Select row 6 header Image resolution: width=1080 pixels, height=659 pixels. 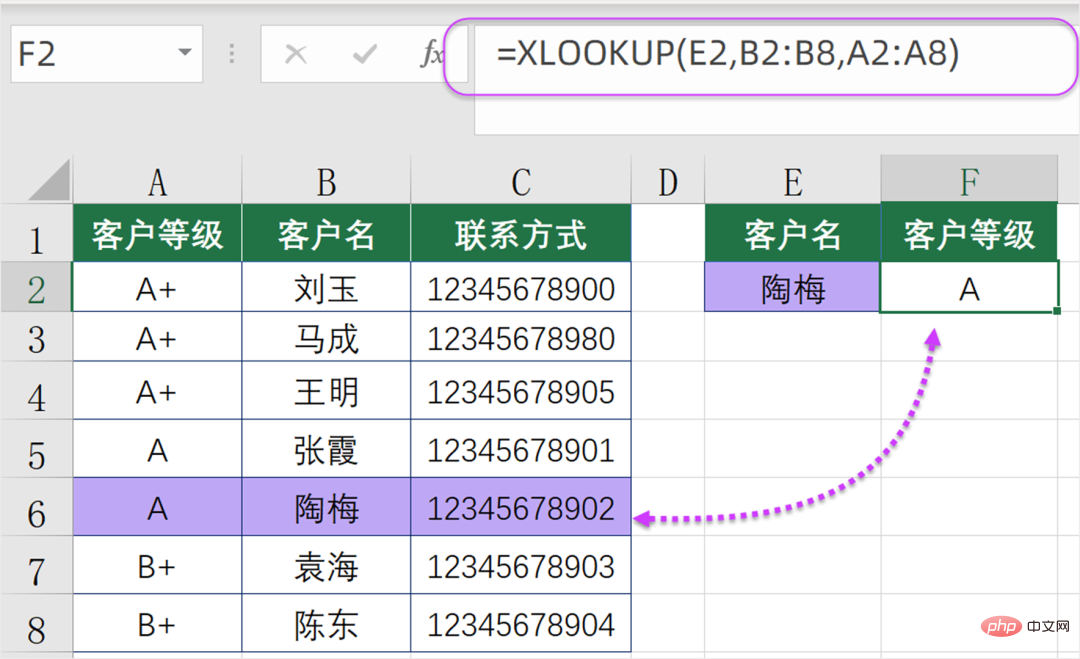[x=37, y=507]
